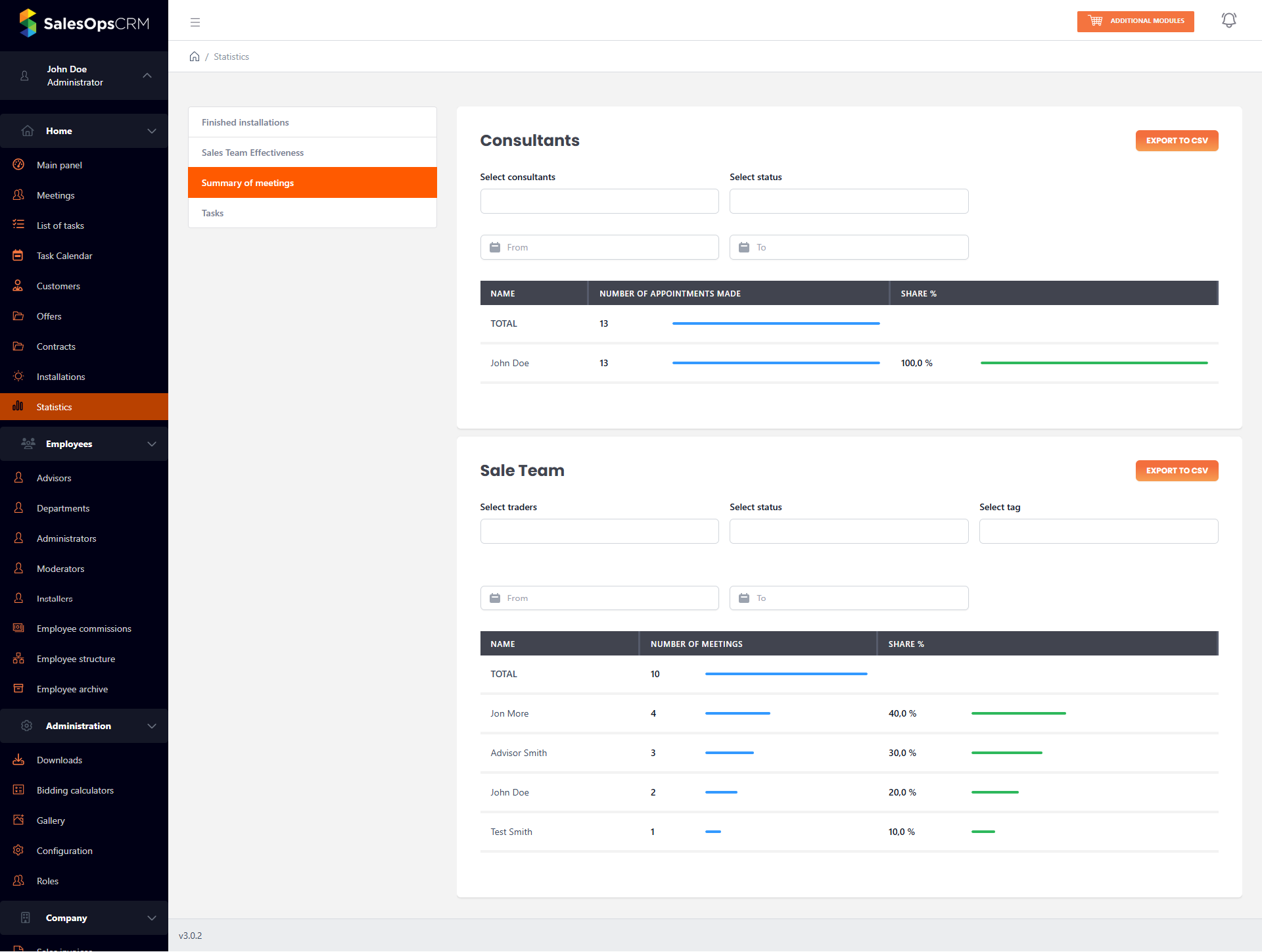
Task: Click Consultants From date field
Action: [599, 247]
